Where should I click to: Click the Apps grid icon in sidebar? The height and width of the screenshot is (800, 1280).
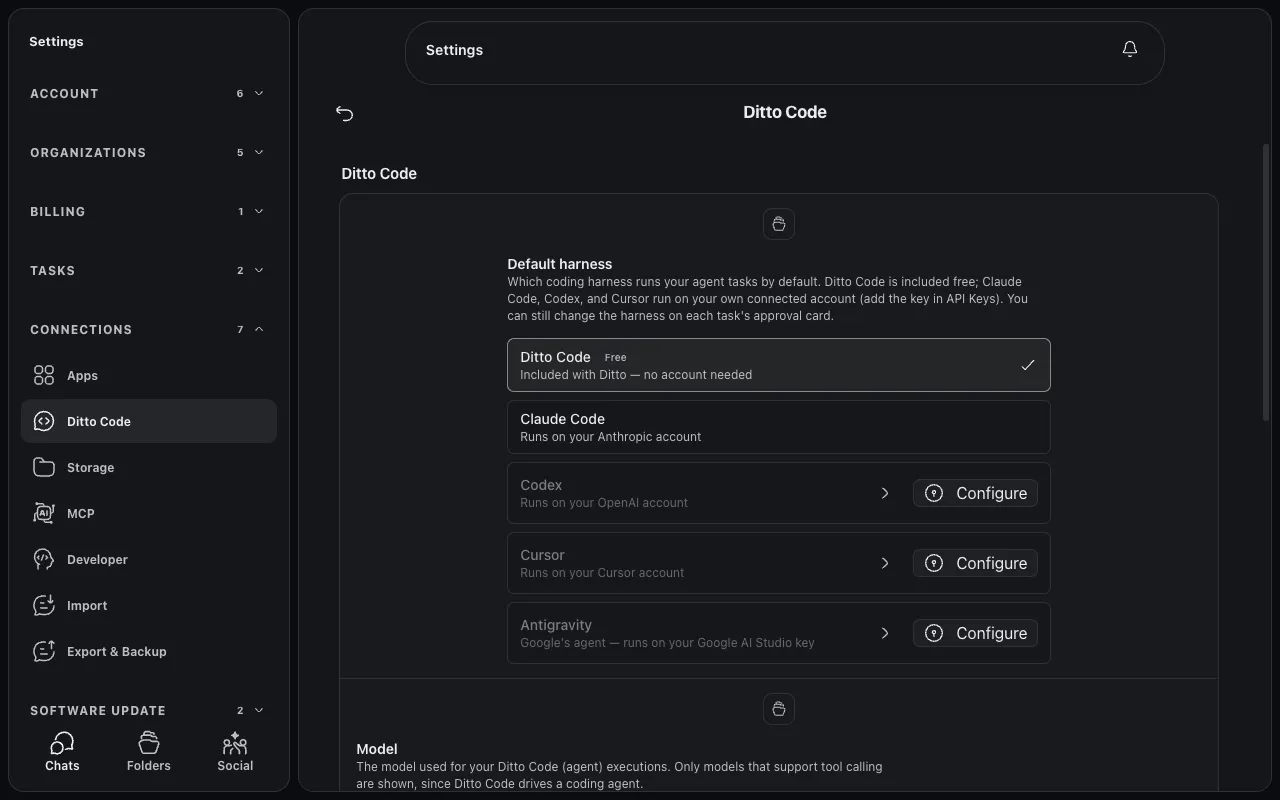click(x=44, y=375)
